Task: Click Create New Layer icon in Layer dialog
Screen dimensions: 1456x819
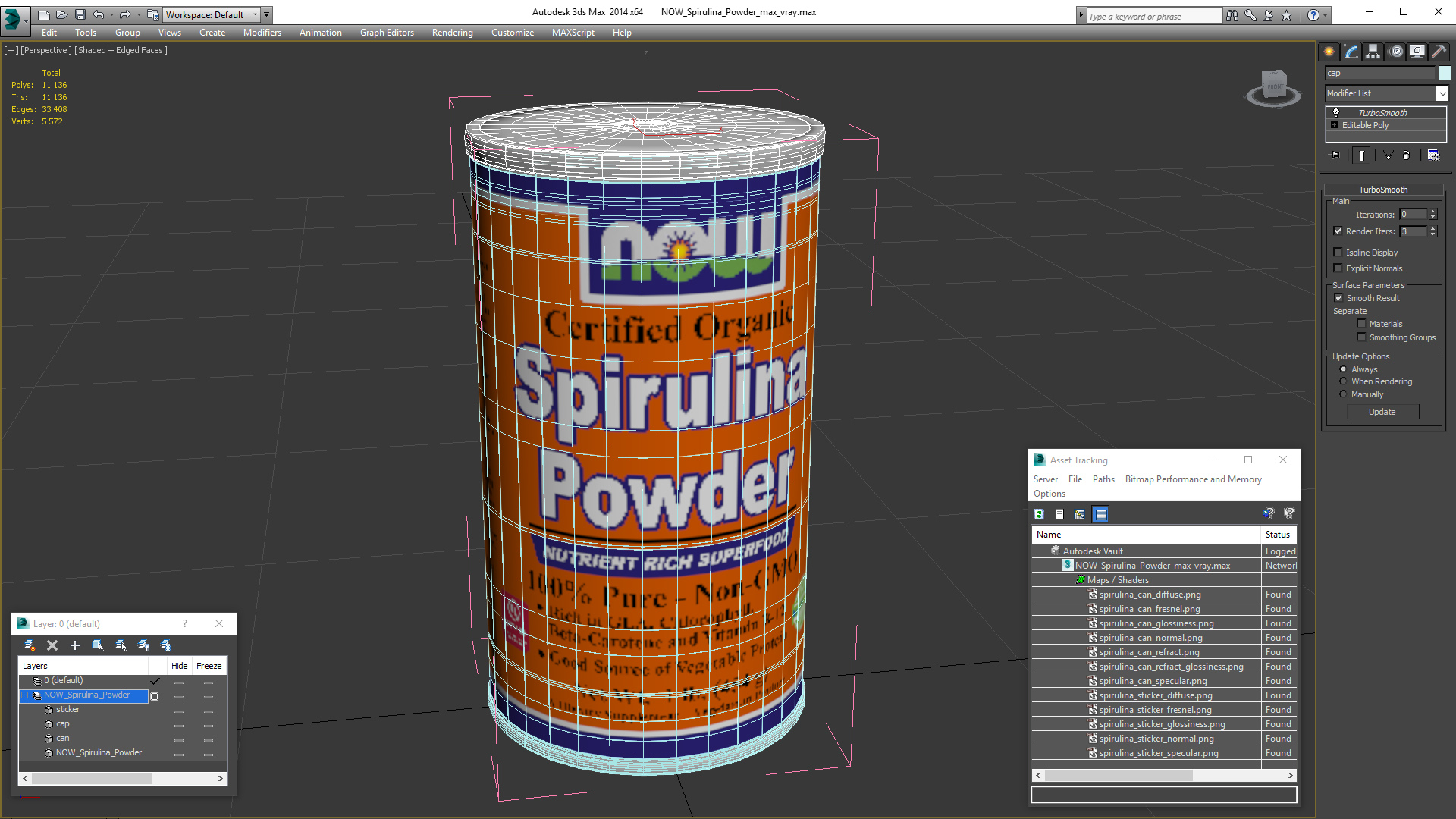Action: point(30,645)
